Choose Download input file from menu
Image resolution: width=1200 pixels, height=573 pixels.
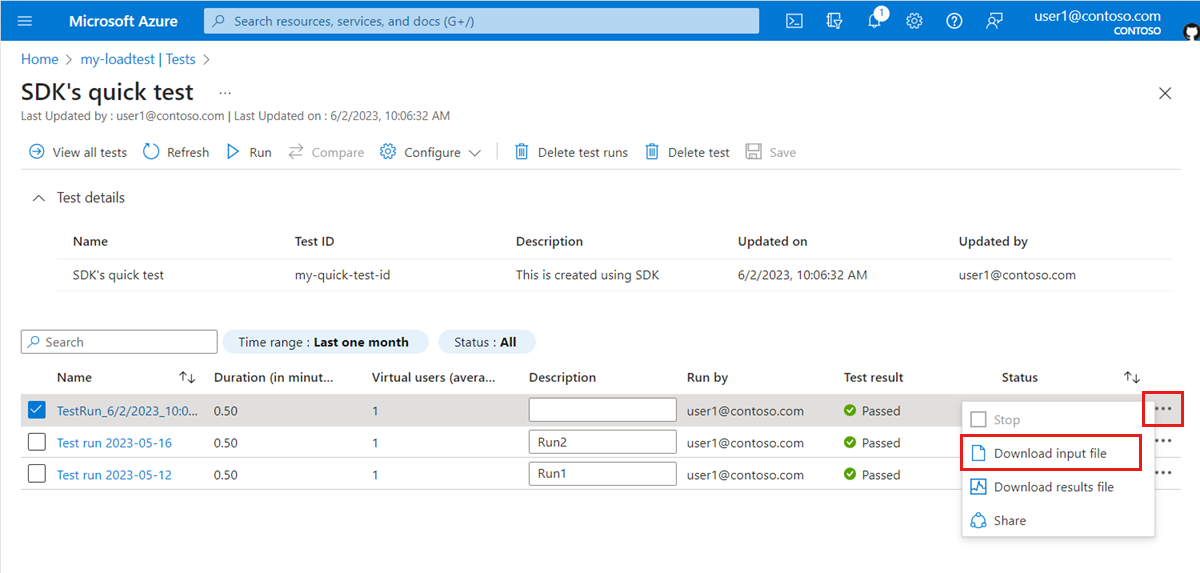1049,453
